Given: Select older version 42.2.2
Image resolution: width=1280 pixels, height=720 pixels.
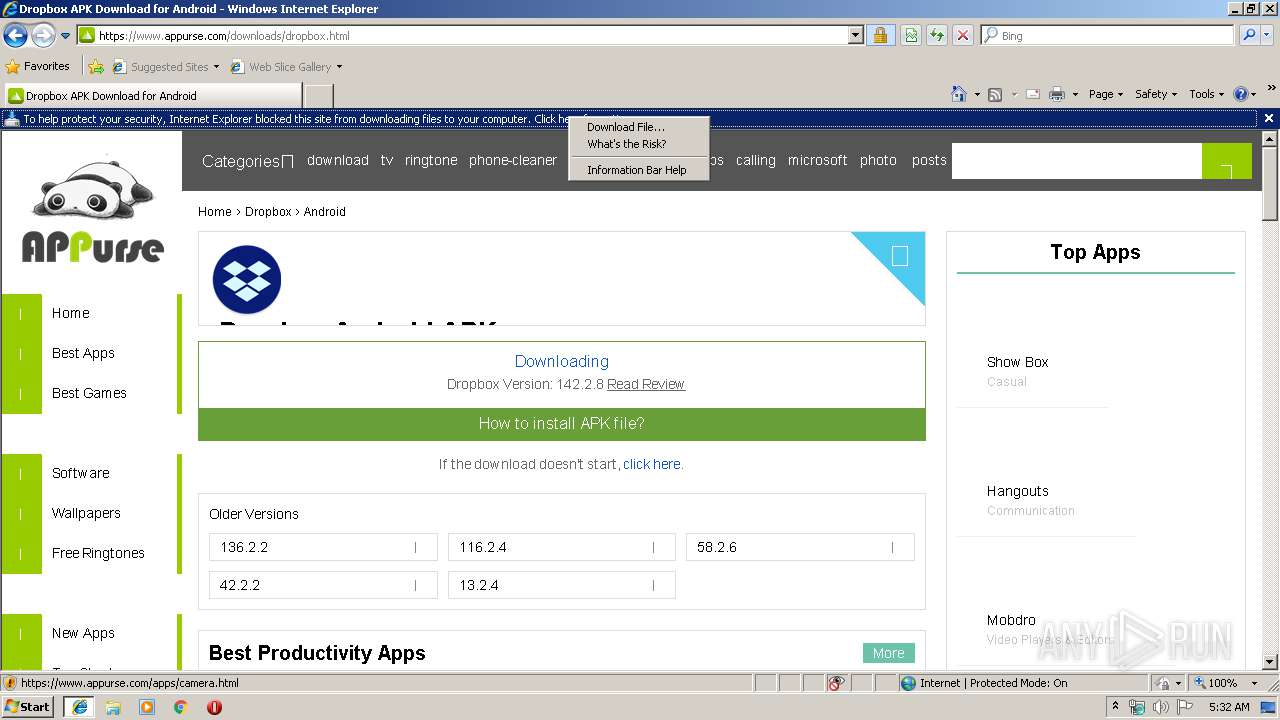Looking at the screenshot, I should click(x=324, y=585).
